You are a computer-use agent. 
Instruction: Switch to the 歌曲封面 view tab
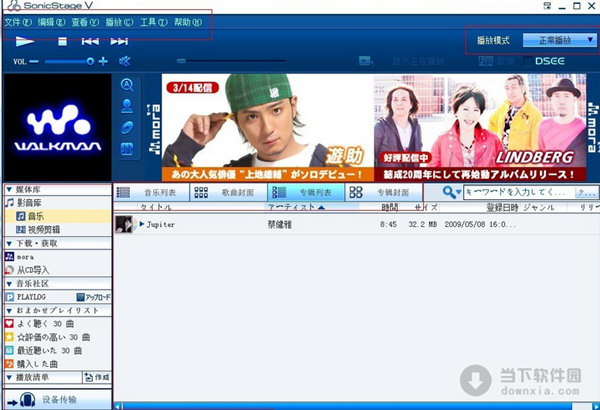pyautogui.click(x=228, y=192)
